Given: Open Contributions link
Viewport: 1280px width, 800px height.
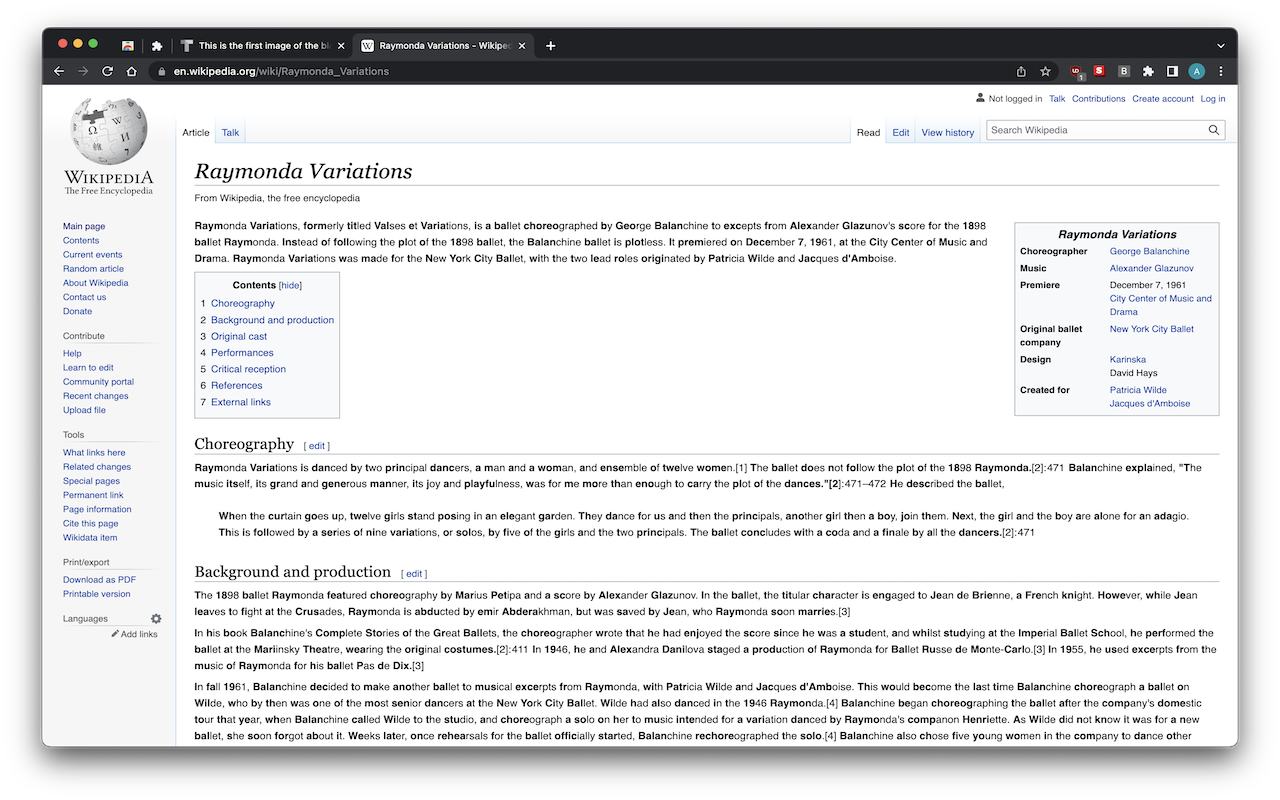Looking at the screenshot, I should (1098, 99).
